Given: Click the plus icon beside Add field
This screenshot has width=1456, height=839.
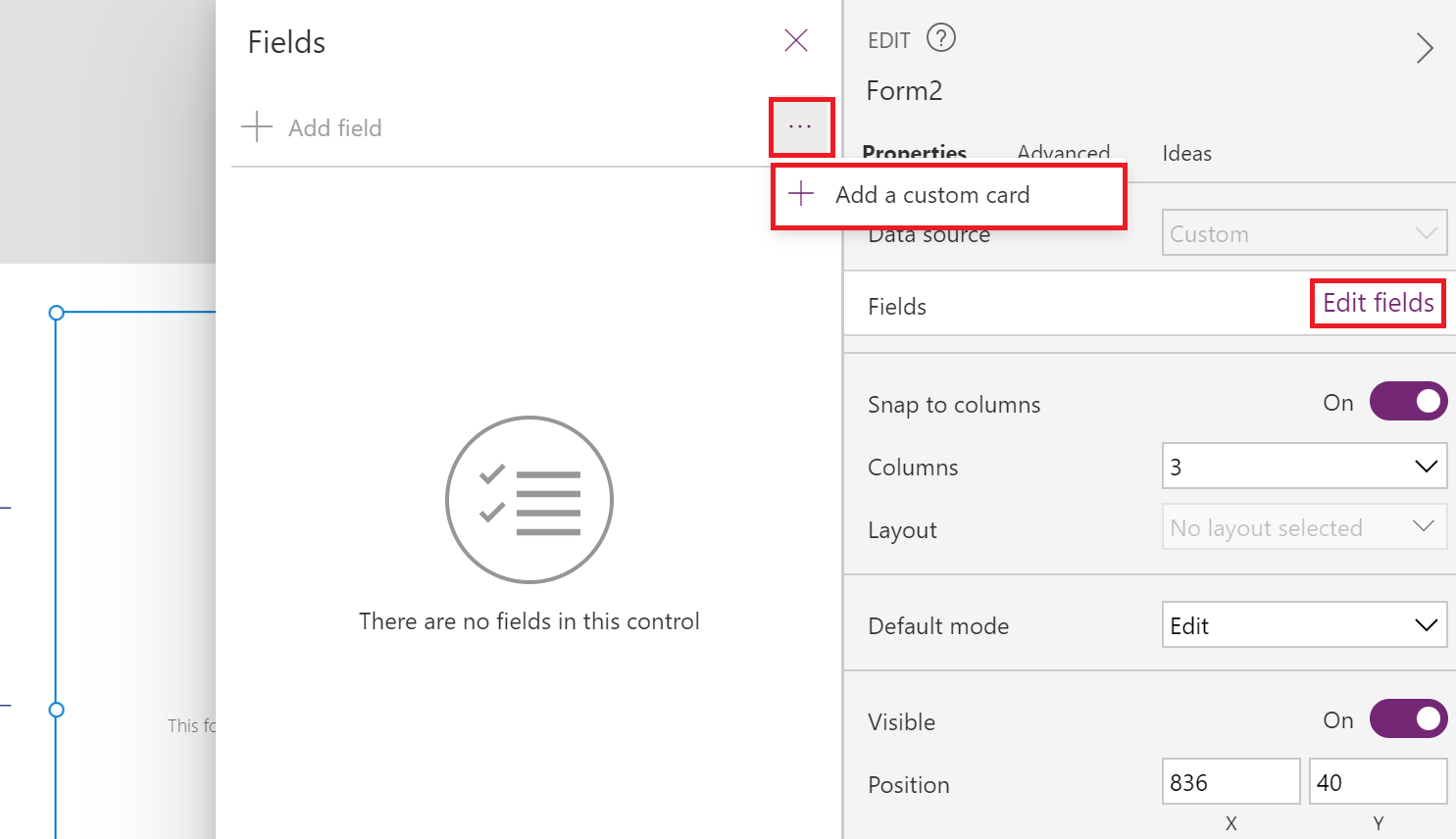Looking at the screenshot, I should 257,126.
